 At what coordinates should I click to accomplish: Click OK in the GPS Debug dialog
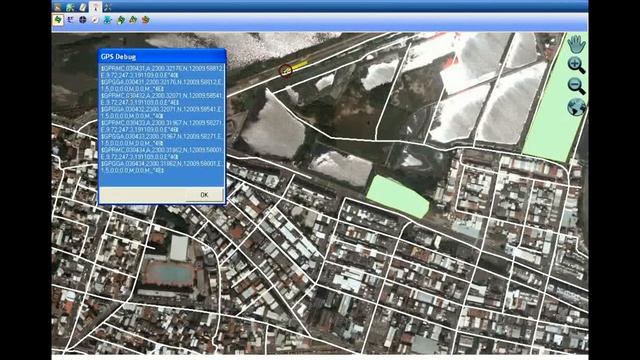point(204,195)
